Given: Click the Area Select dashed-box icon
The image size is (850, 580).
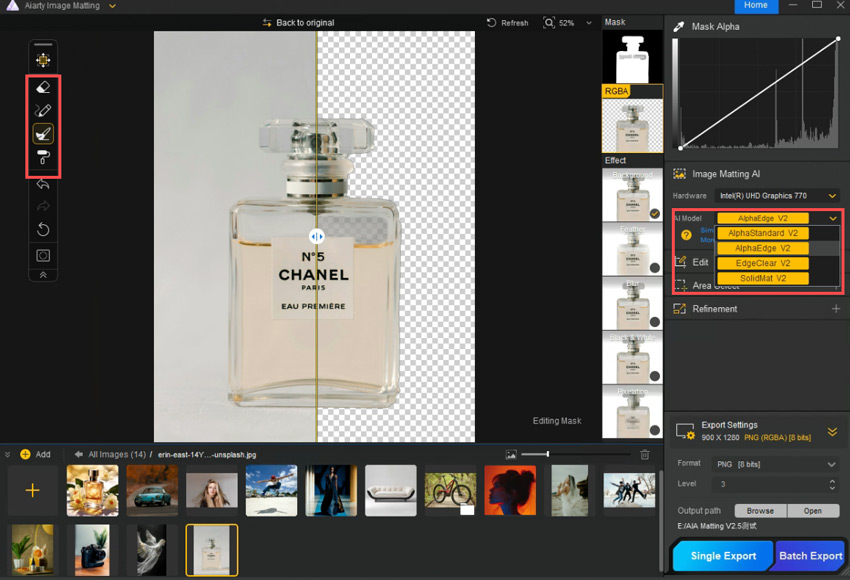Looking at the screenshot, I should point(680,285).
